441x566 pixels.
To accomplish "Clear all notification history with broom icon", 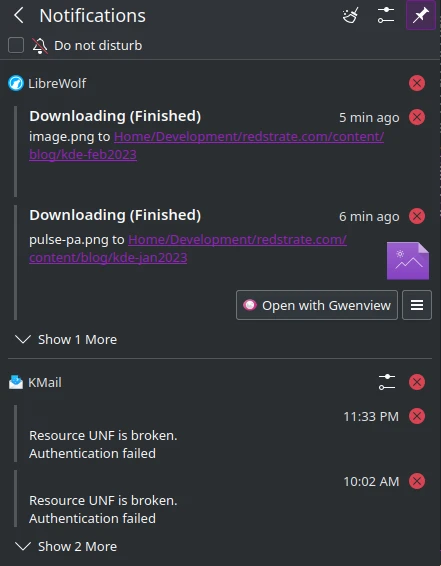I will pyautogui.click(x=350, y=16).
